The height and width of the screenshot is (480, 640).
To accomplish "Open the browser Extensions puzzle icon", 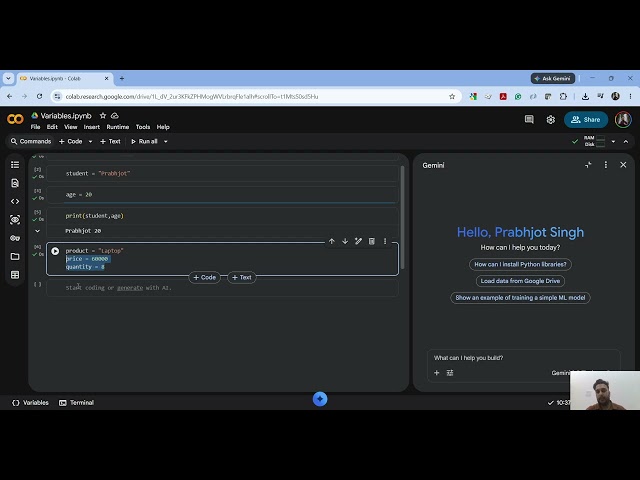I will [x=563, y=97].
